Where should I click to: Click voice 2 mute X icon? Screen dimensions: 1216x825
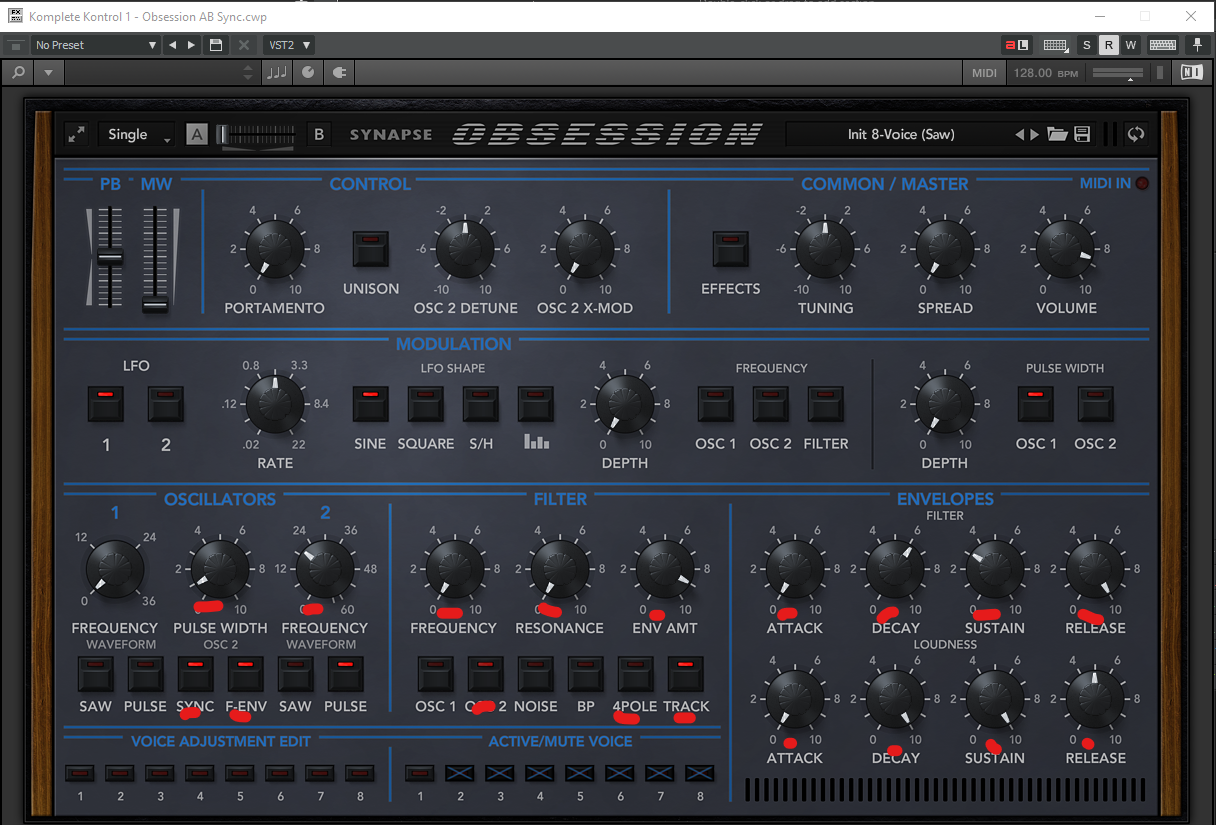(x=460, y=773)
